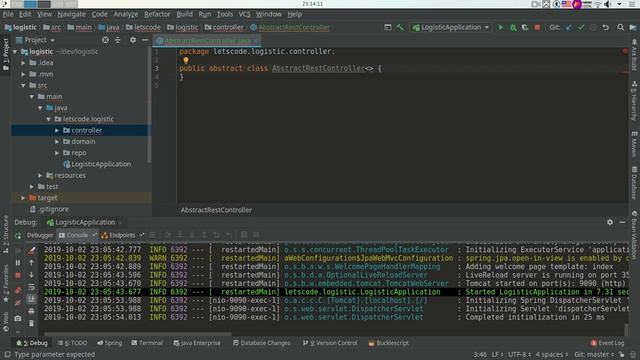The image size is (640, 360).
Task: Open the Terminal tool window
Action: click(147, 343)
